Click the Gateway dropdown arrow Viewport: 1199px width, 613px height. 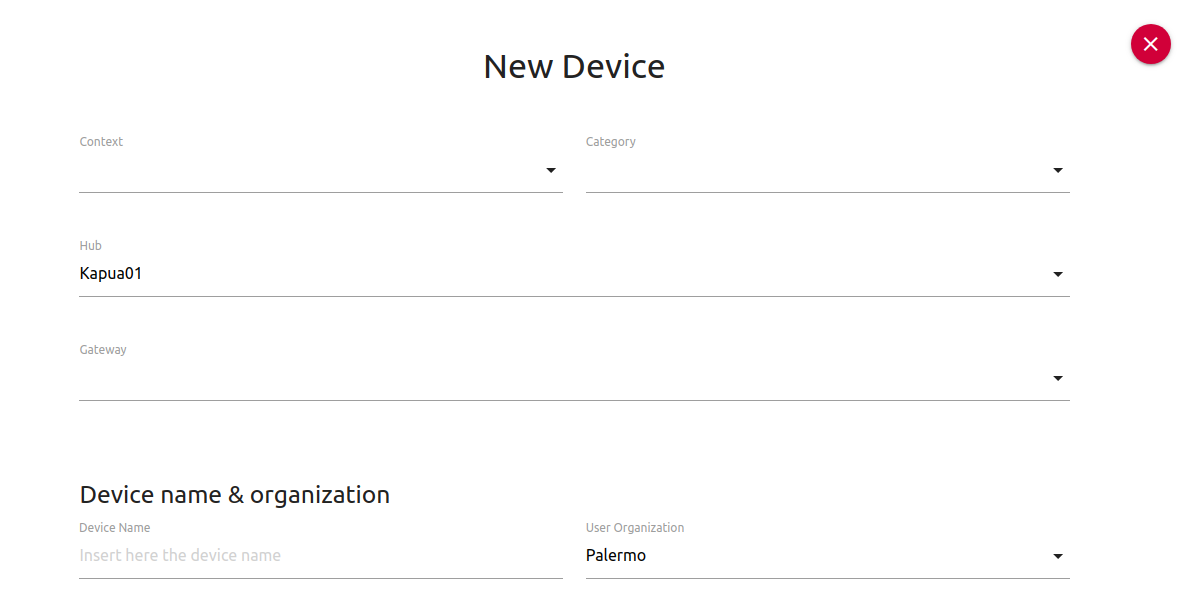tap(1058, 379)
